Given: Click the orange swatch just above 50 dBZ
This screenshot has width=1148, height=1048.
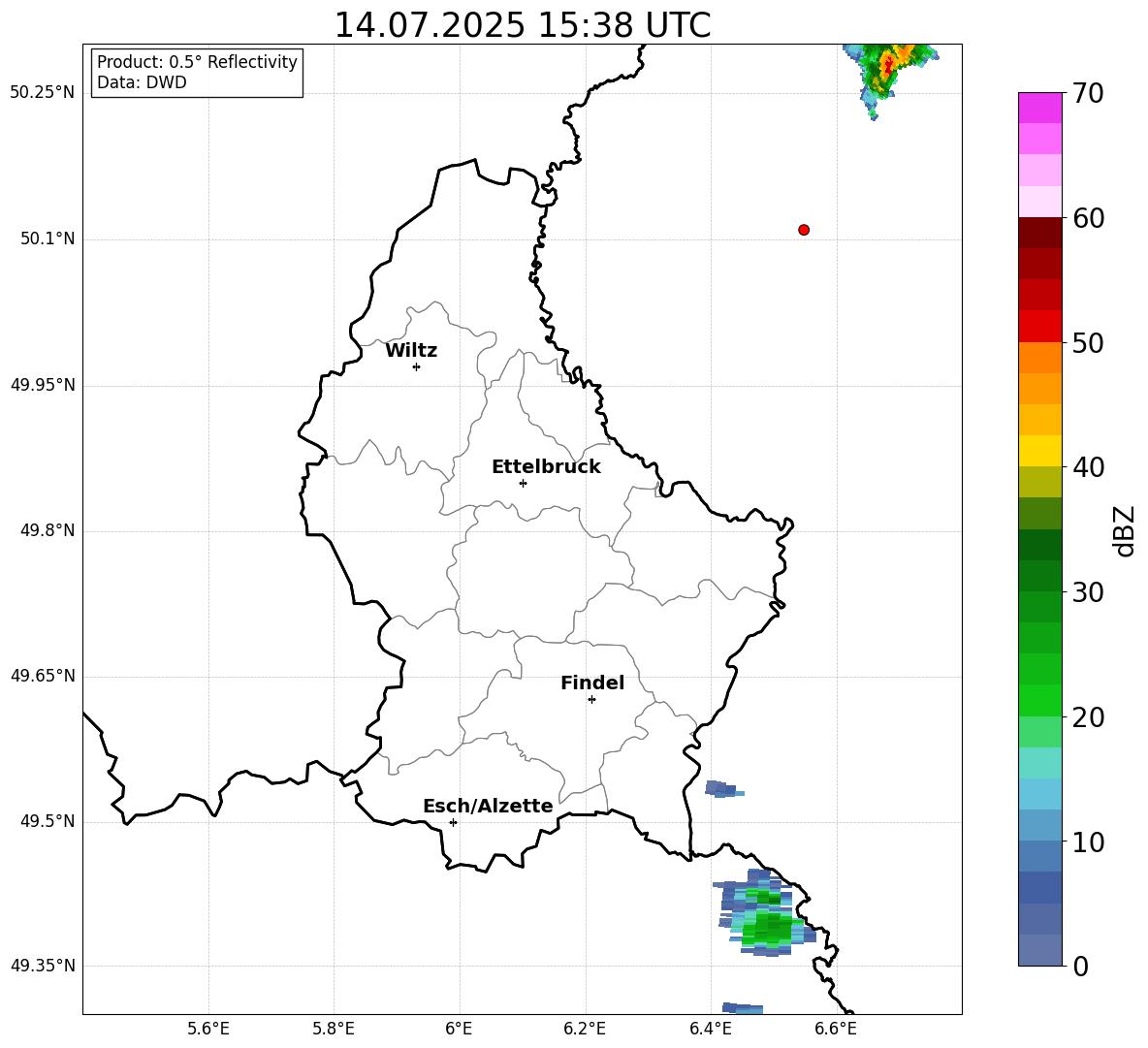Looking at the screenshot, I should (x=1039, y=358).
